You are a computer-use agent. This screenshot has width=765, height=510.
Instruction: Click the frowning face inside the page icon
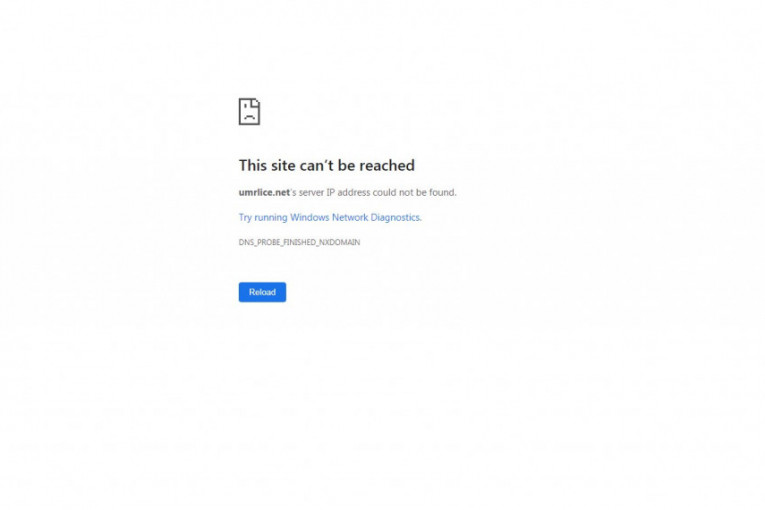coord(249,113)
